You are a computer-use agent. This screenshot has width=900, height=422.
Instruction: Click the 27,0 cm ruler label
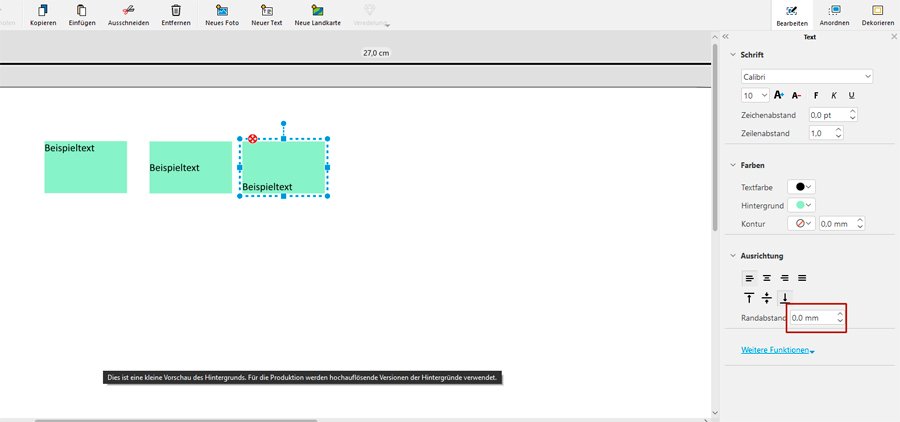coord(377,53)
